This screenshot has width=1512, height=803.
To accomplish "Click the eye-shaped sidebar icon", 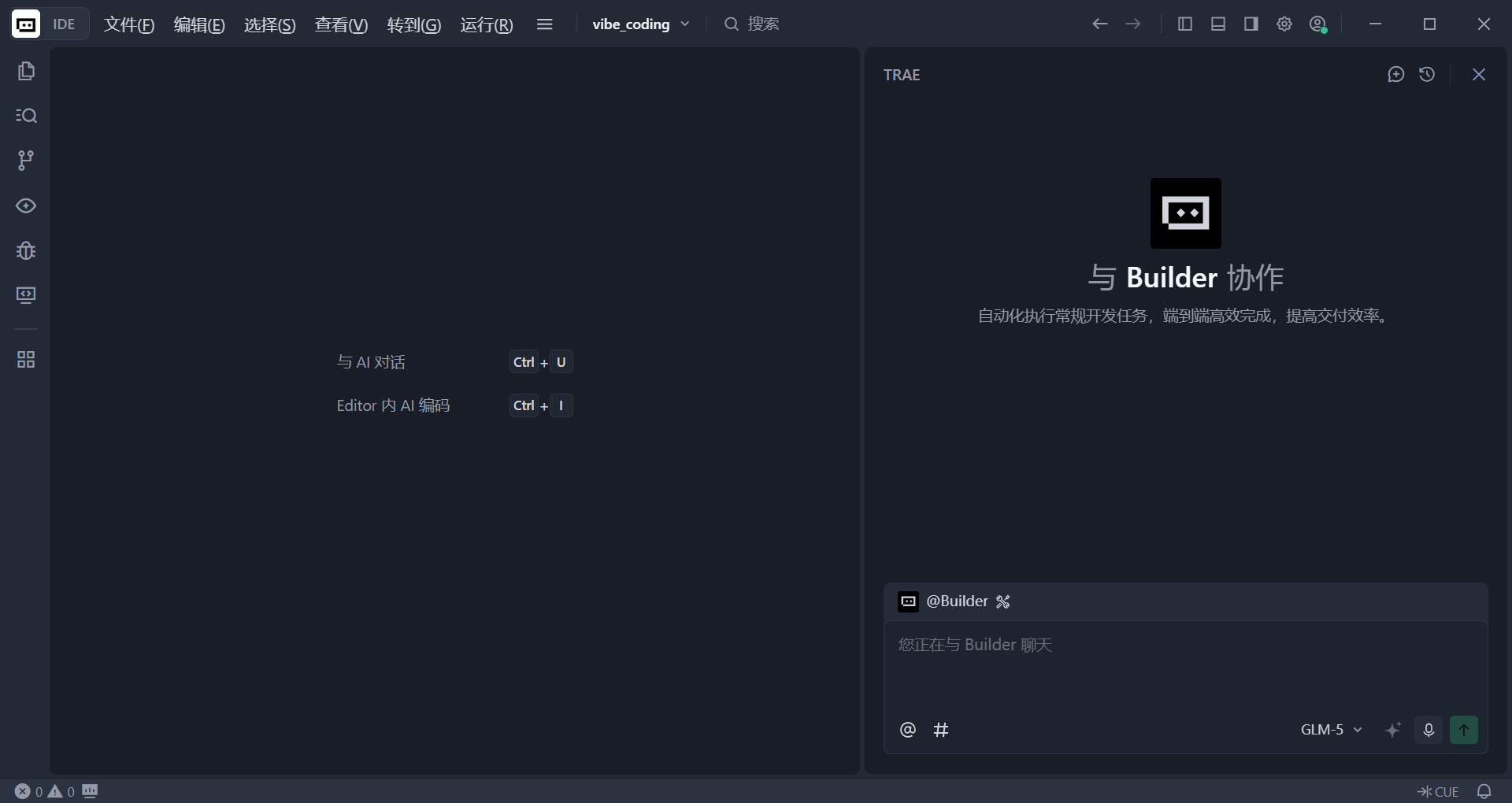I will pyautogui.click(x=26, y=205).
